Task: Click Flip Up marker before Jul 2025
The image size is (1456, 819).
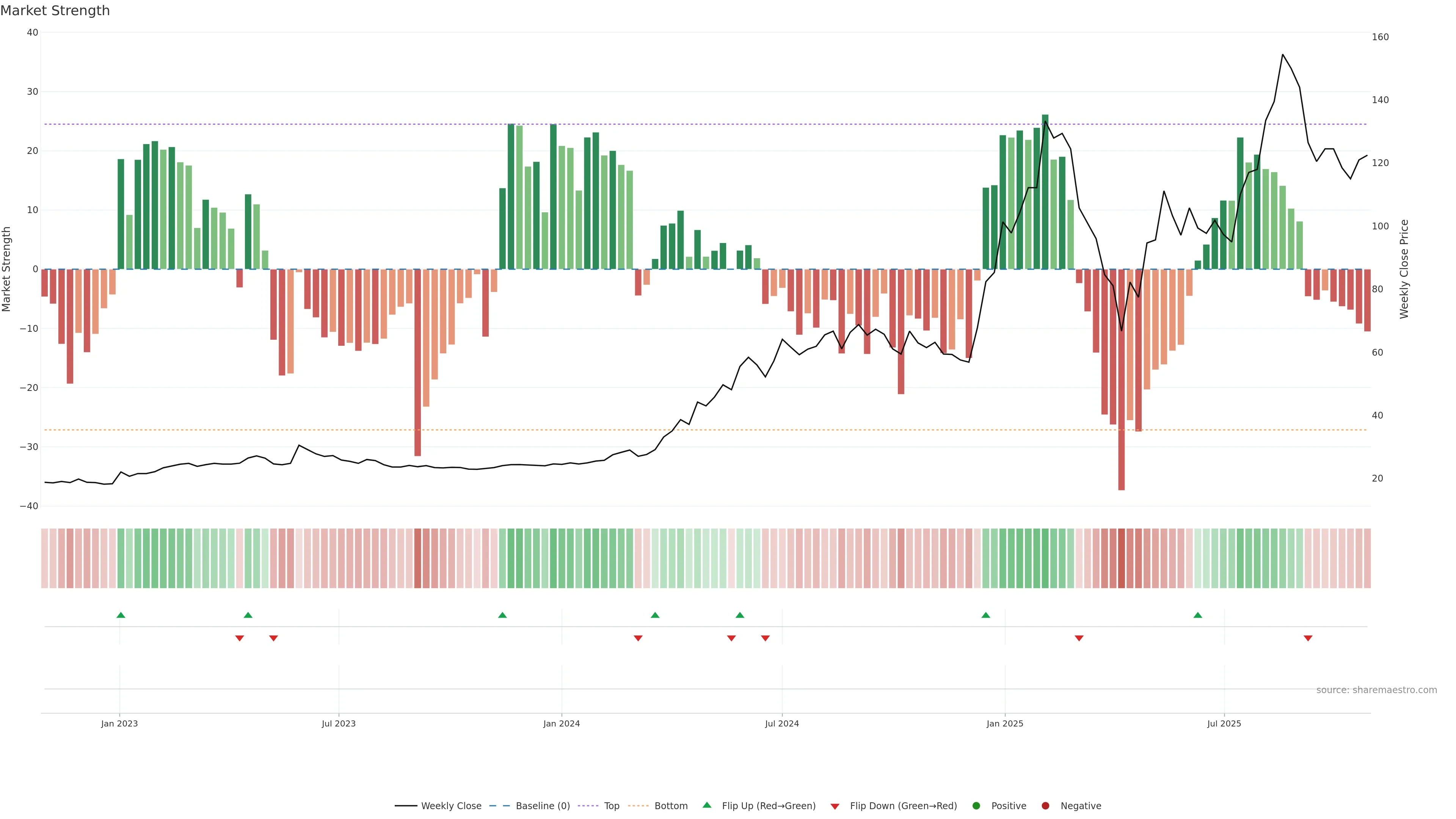Action: [1198, 615]
